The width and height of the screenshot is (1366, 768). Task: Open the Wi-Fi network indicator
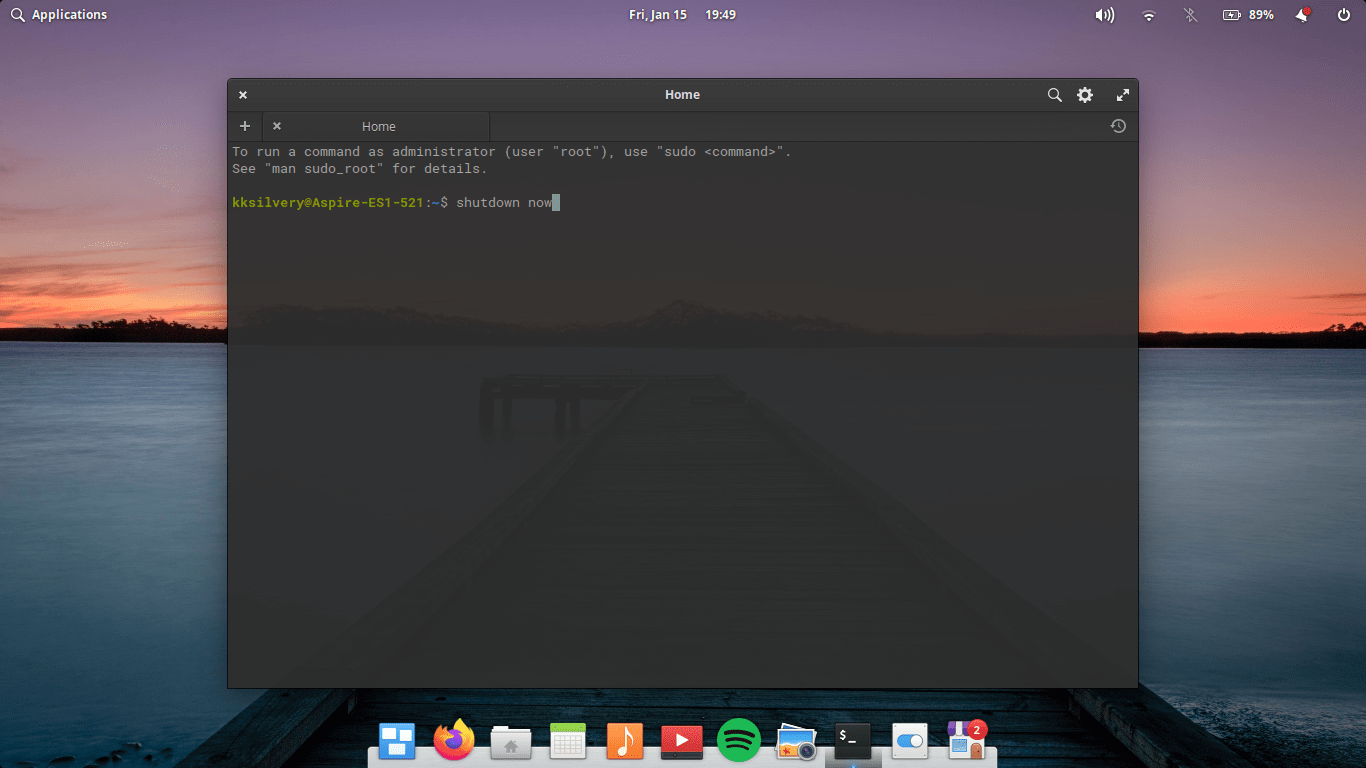click(x=1149, y=15)
